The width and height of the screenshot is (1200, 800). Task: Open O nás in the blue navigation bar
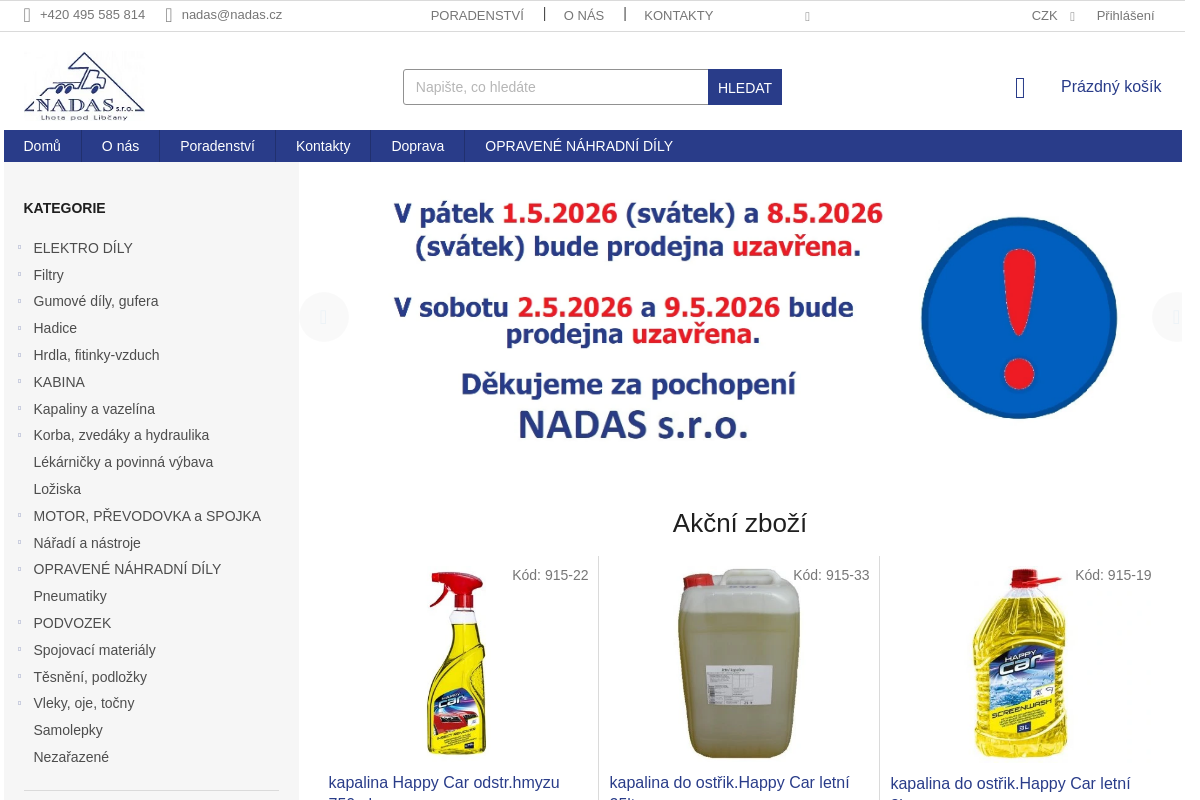[x=120, y=146]
